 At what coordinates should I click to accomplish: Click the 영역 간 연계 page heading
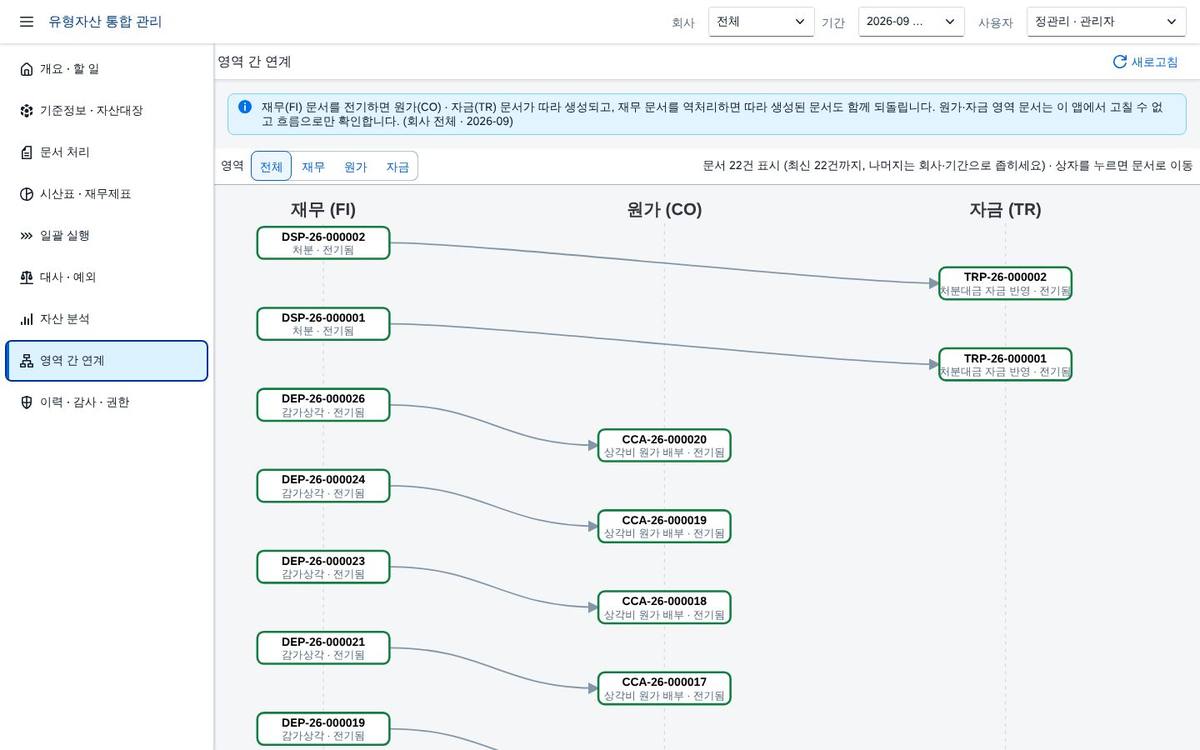pyautogui.click(x=254, y=62)
